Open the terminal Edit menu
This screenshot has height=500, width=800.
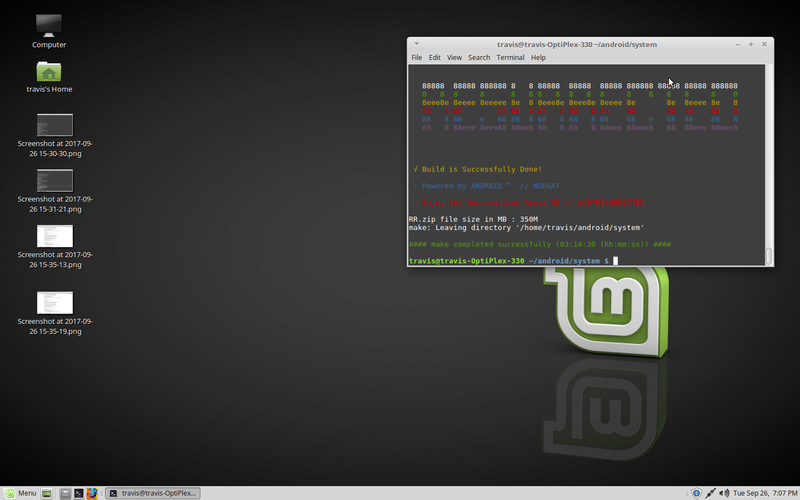[434, 57]
